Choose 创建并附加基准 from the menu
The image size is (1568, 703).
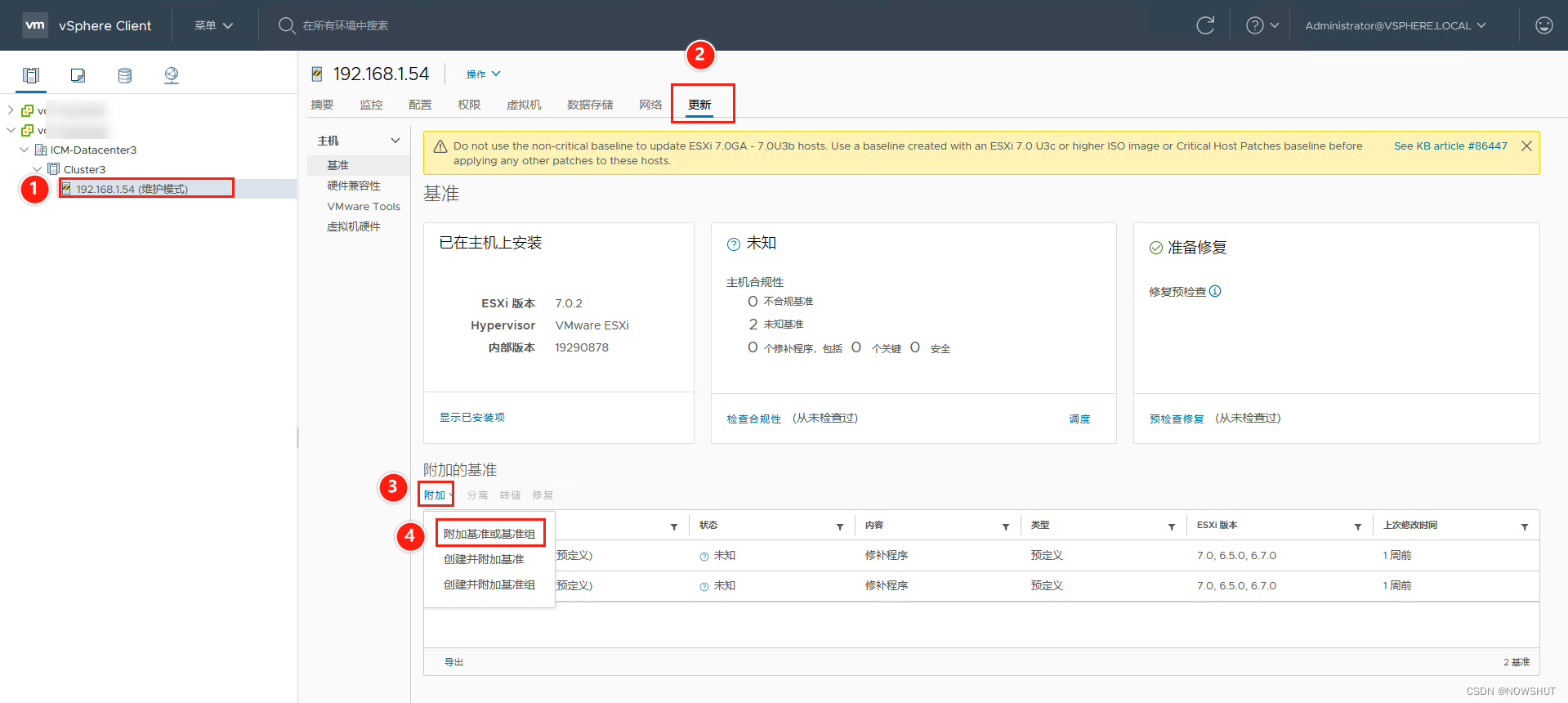[x=484, y=559]
